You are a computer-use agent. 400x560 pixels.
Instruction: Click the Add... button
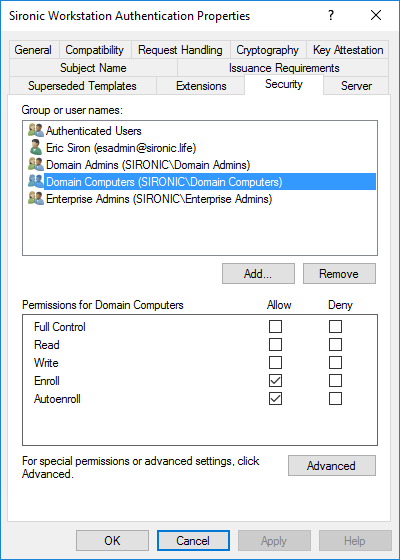258,274
